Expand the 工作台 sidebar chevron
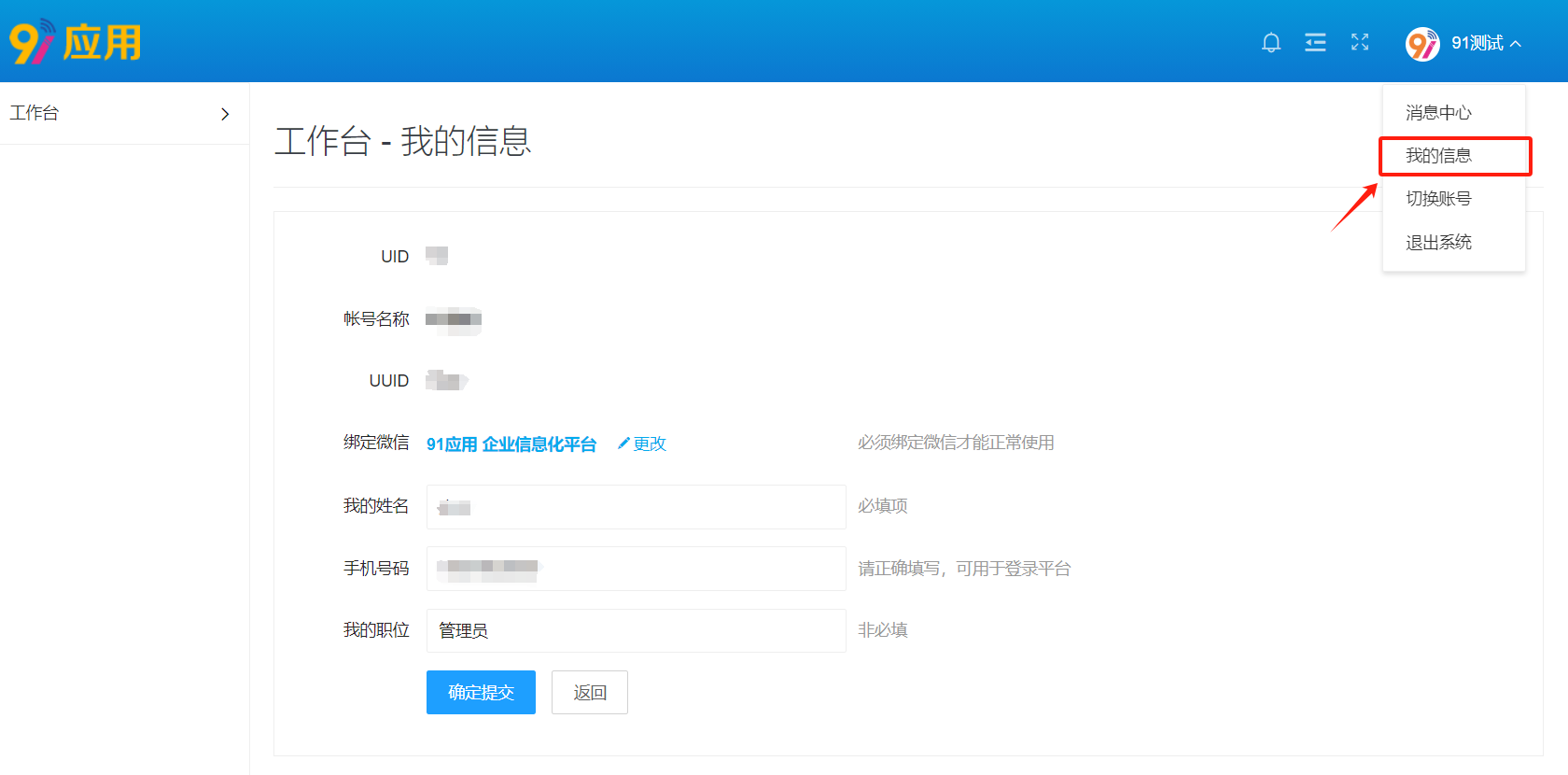 (225, 114)
